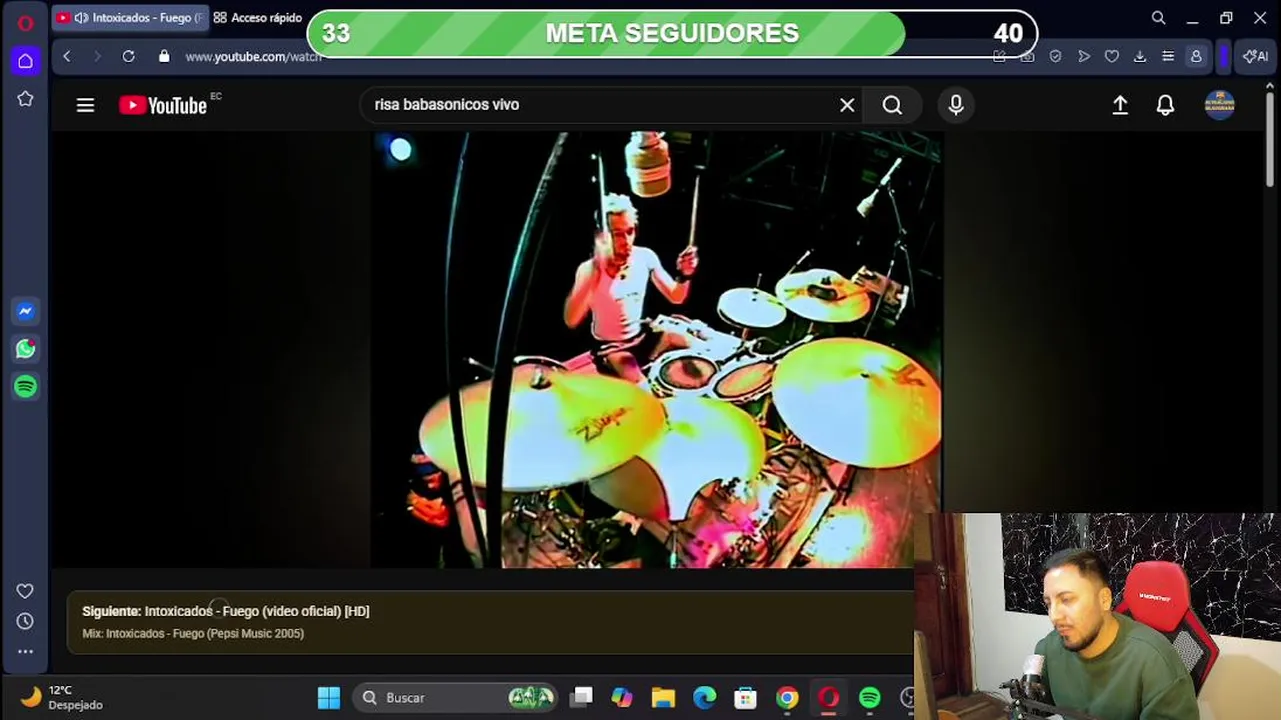1281x720 pixels.
Task: Open the bookmarks star in Opera sidebar
Action: point(25,99)
